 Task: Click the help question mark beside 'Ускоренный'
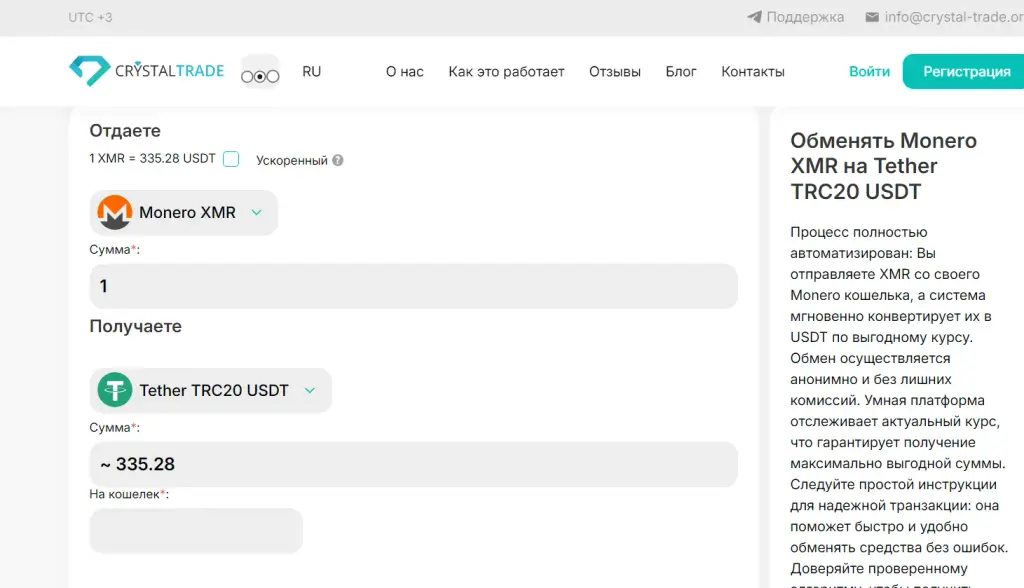[338, 160]
